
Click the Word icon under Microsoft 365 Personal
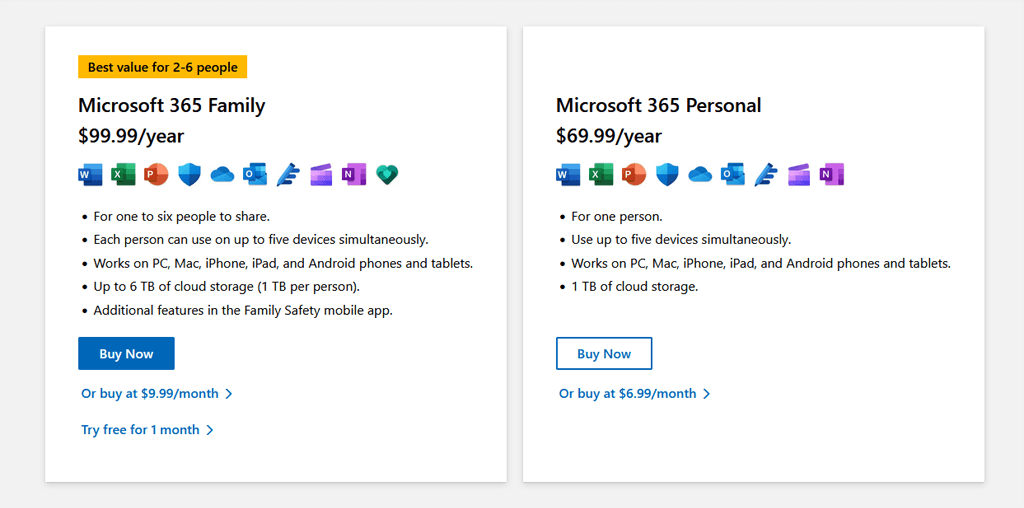click(x=568, y=175)
